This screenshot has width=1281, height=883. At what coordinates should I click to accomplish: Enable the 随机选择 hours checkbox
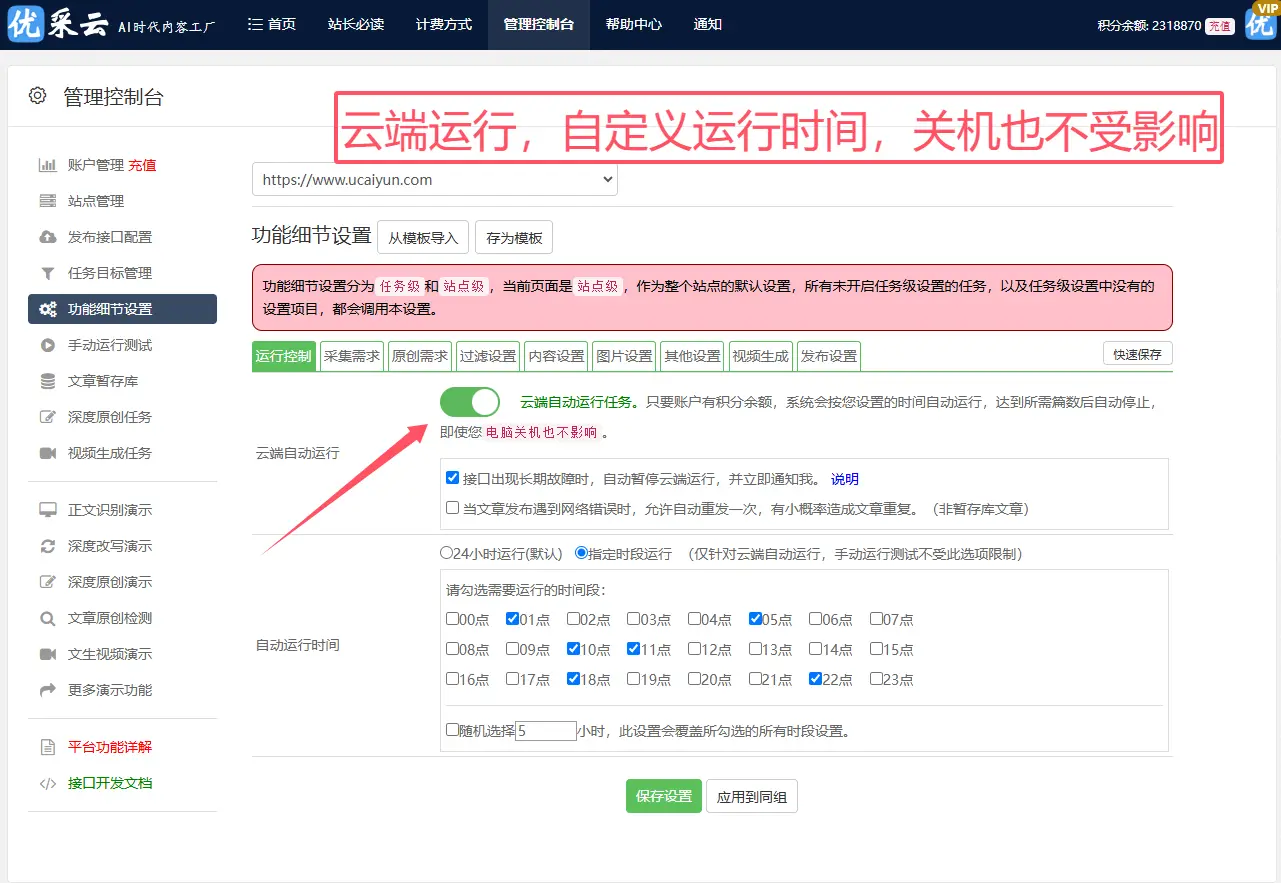pyautogui.click(x=453, y=730)
